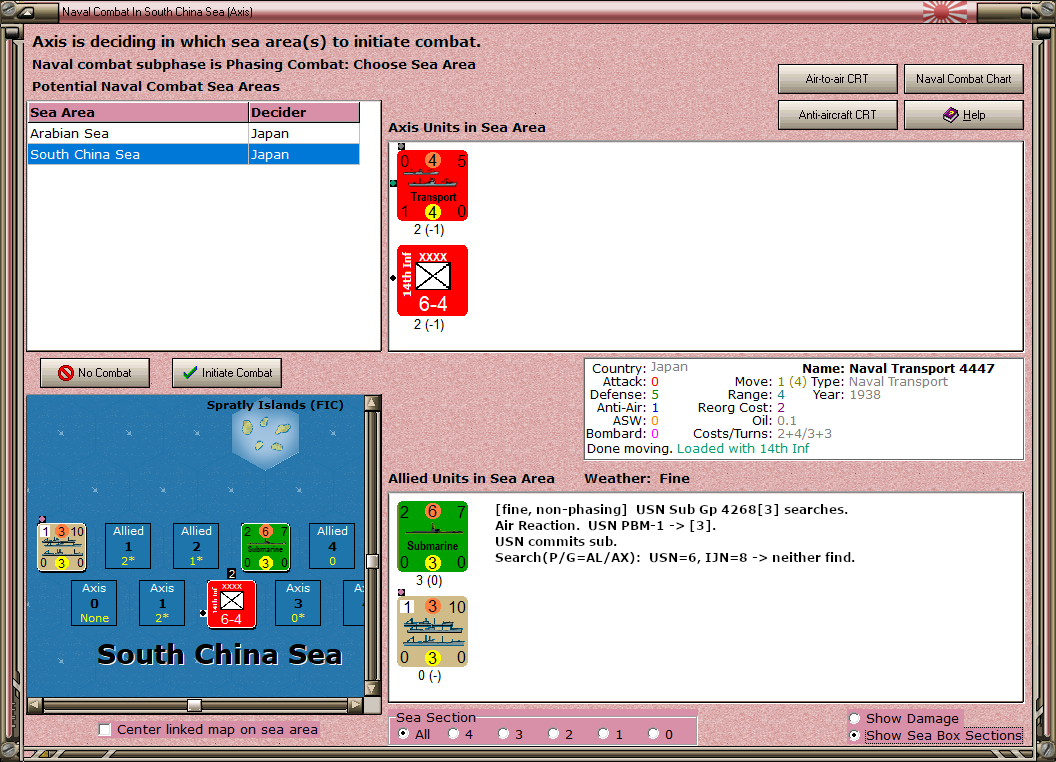1056x762 pixels.
Task: Click the Decider column header
Action: pyautogui.click(x=304, y=113)
